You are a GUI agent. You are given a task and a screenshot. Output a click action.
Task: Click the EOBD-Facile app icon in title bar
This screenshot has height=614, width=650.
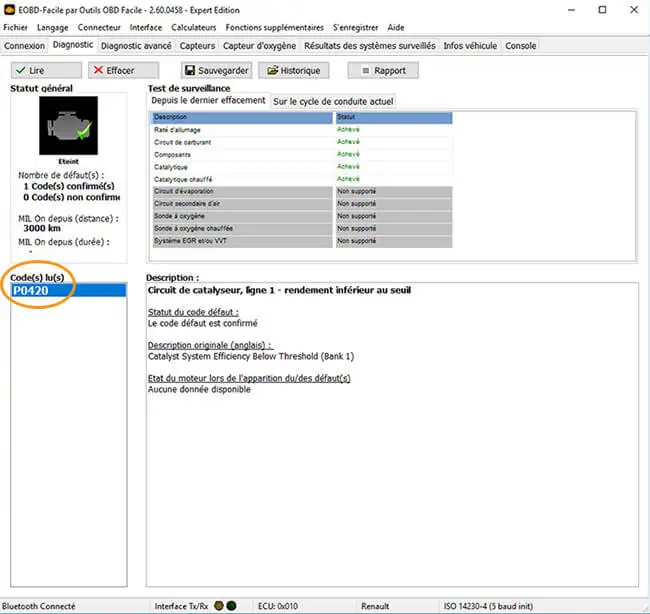pos(9,9)
